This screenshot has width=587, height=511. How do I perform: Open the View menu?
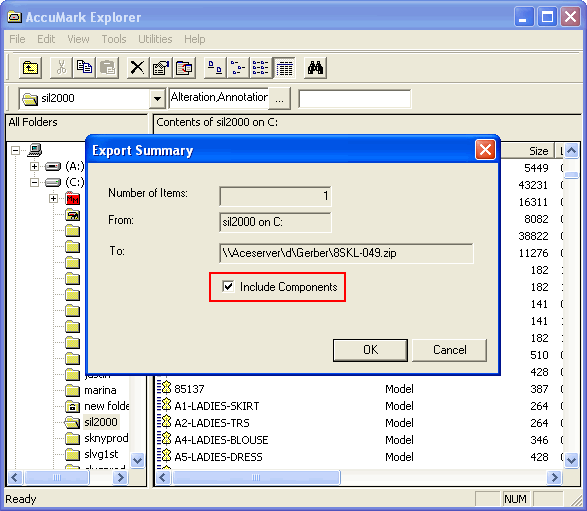(x=78, y=39)
